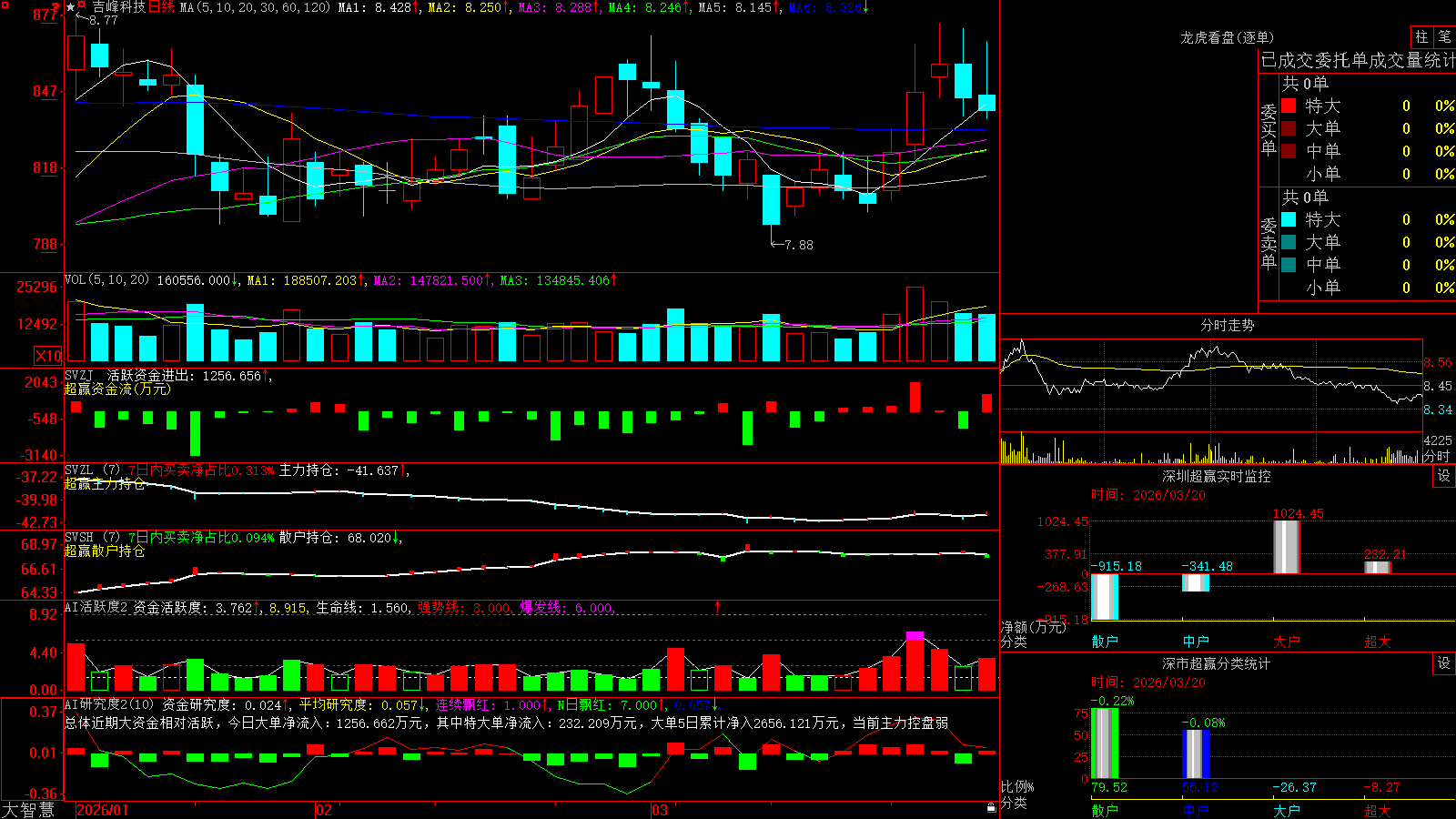This screenshot has width=1456, height=819.
Task: Click the red question mark help icon
Action: click(x=56, y=7)
